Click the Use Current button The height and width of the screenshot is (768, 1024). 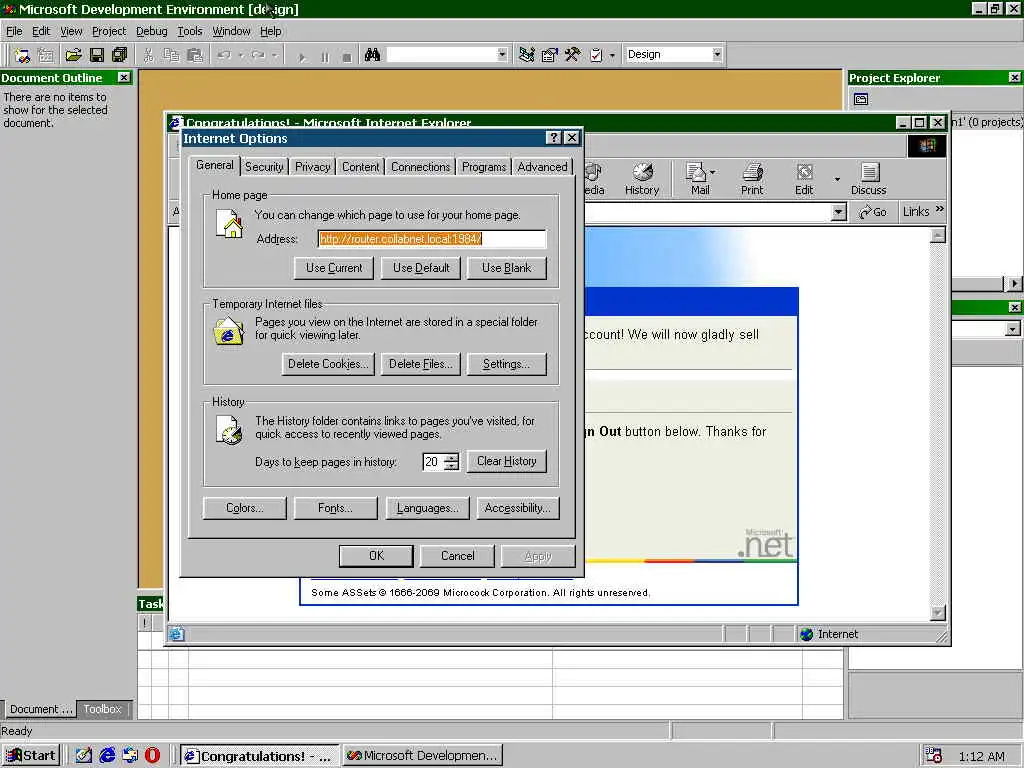334,268
